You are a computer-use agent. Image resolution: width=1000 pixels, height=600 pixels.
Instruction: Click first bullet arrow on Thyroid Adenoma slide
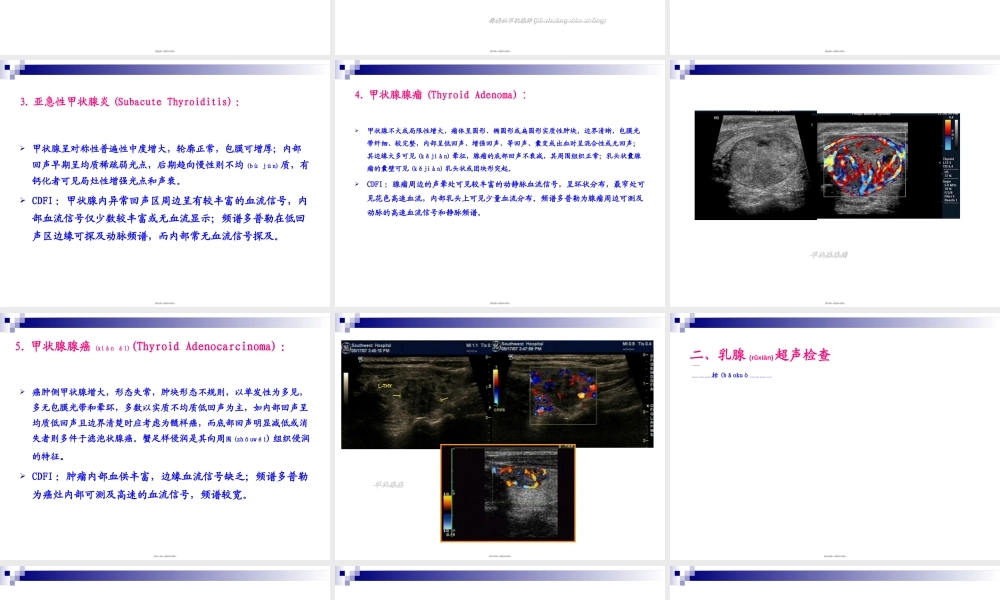pos(358,131)
